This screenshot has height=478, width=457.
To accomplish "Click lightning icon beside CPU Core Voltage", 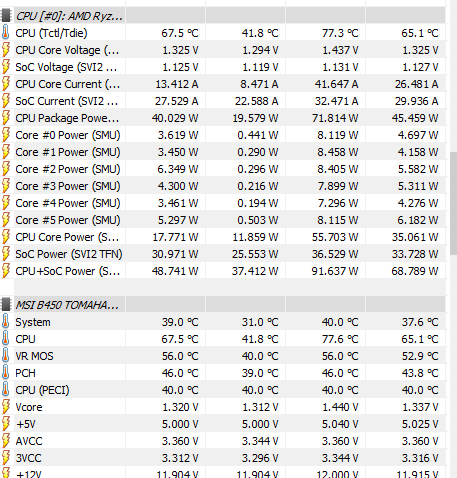I will click(6, 50).
